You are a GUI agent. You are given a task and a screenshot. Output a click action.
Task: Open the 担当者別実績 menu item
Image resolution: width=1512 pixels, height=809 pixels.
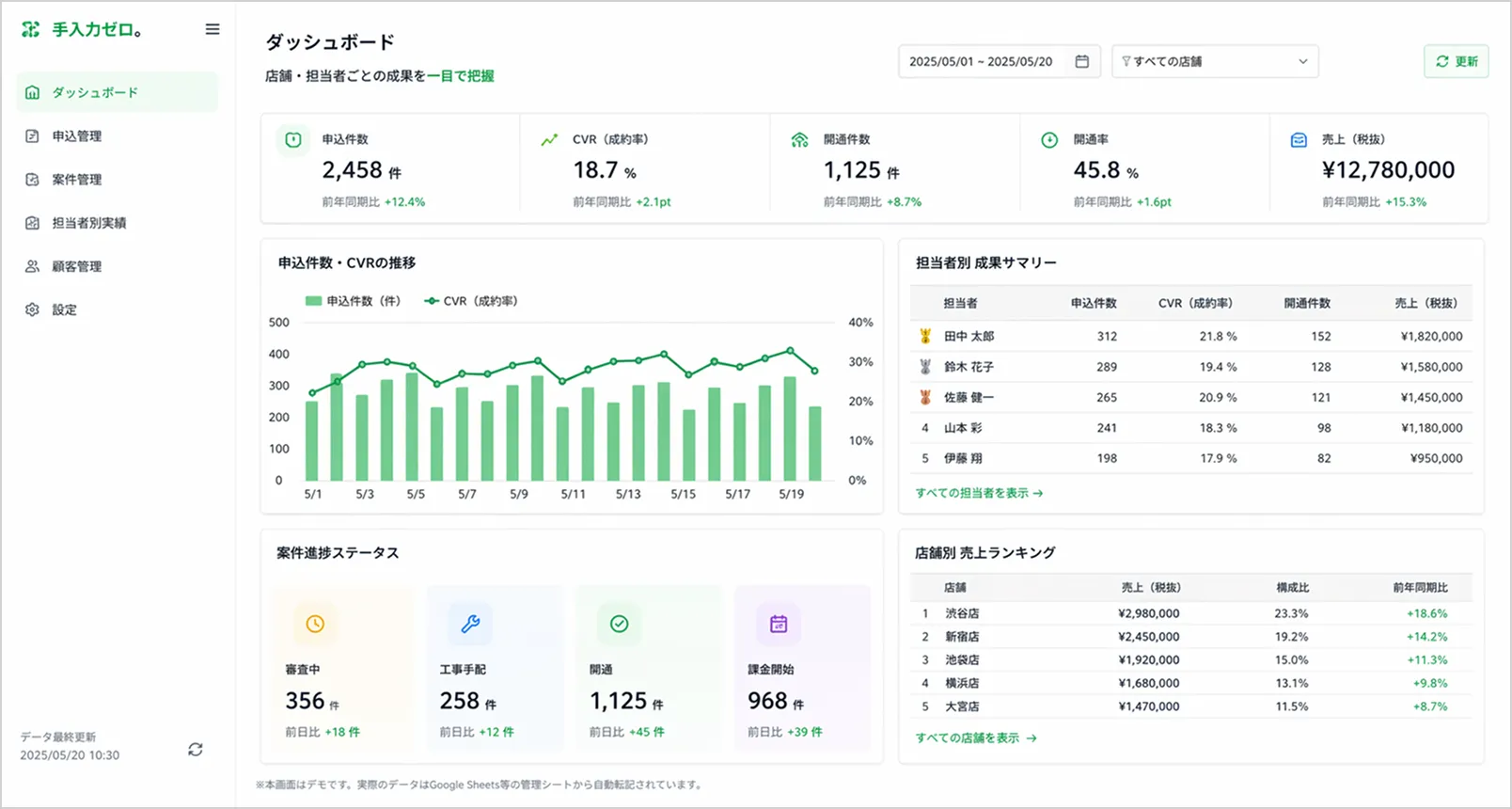point(118,223)
